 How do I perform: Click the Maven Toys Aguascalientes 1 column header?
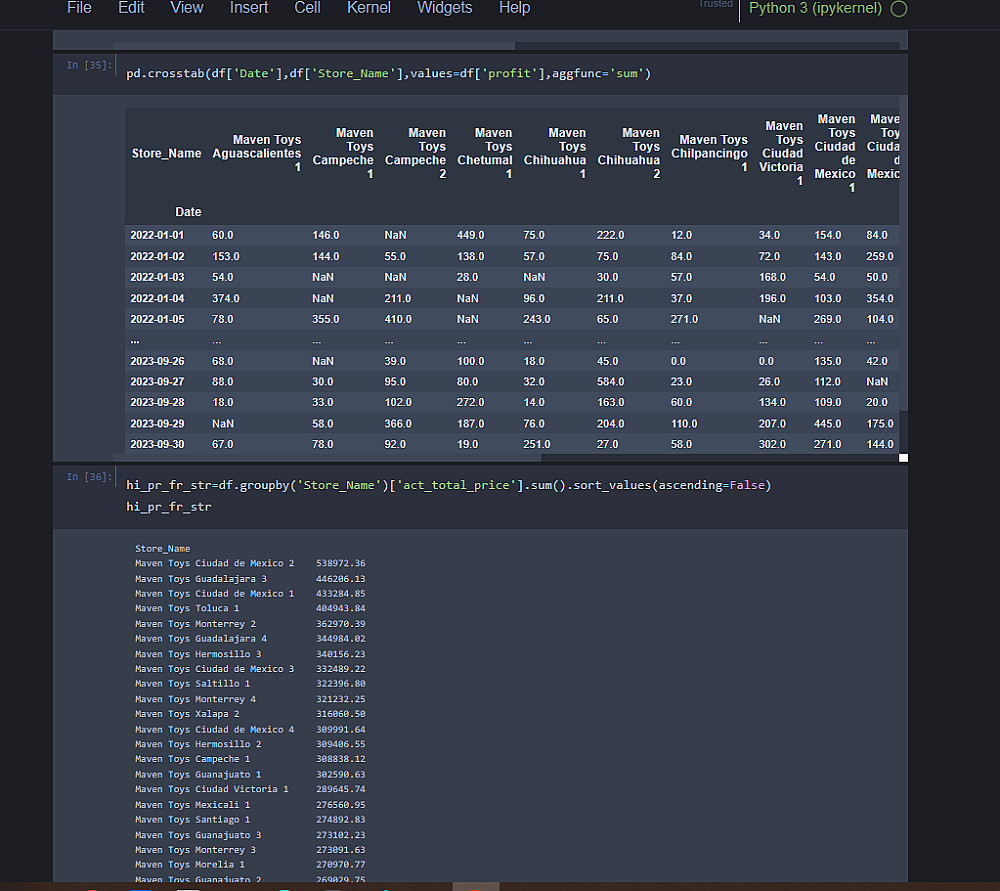pos(256,153)
